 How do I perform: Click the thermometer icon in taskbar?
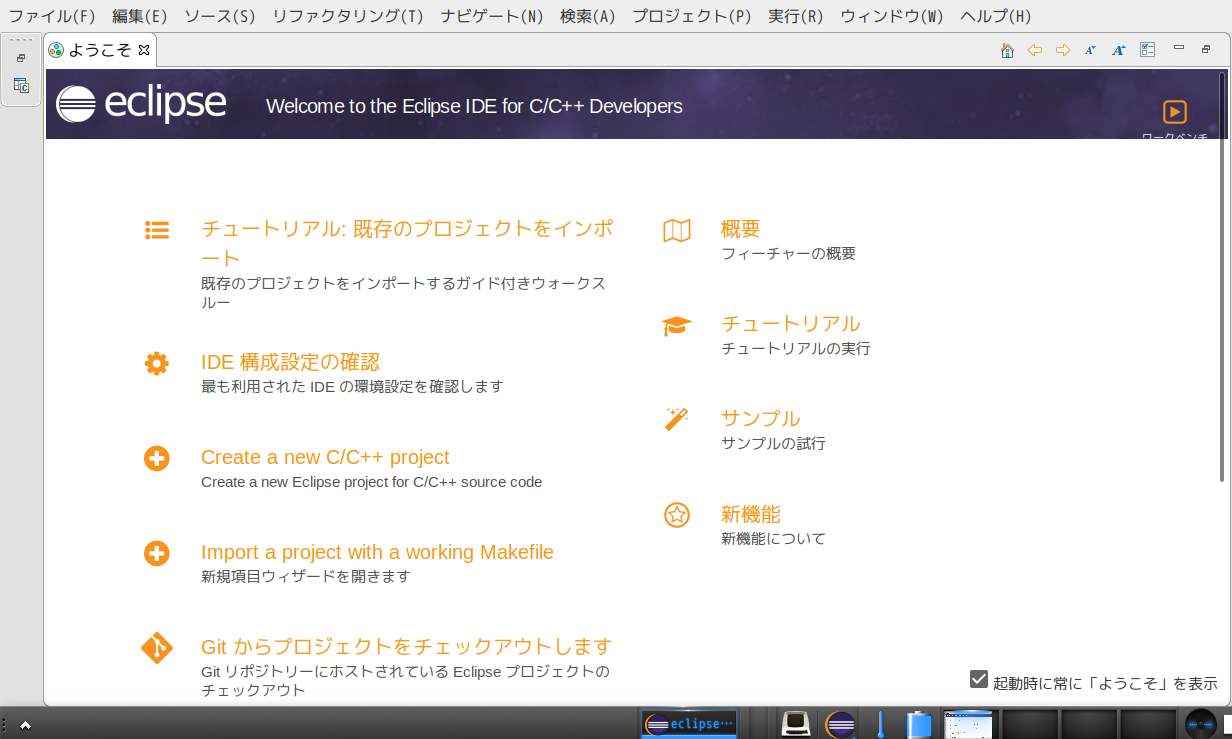pos(881,724)
